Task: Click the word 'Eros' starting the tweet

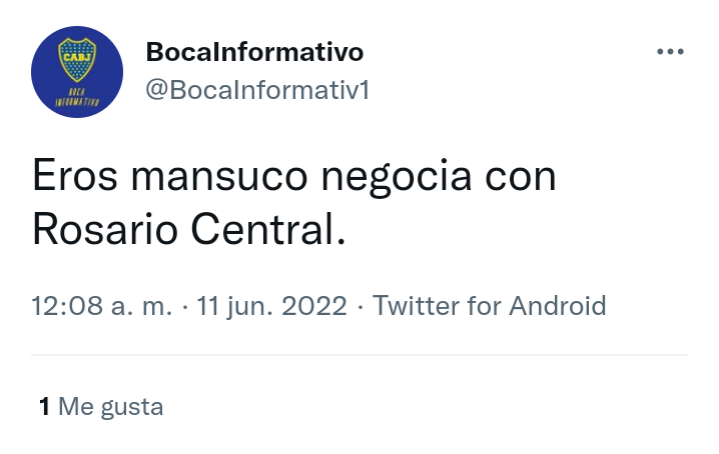Action: tap(75, 177)
